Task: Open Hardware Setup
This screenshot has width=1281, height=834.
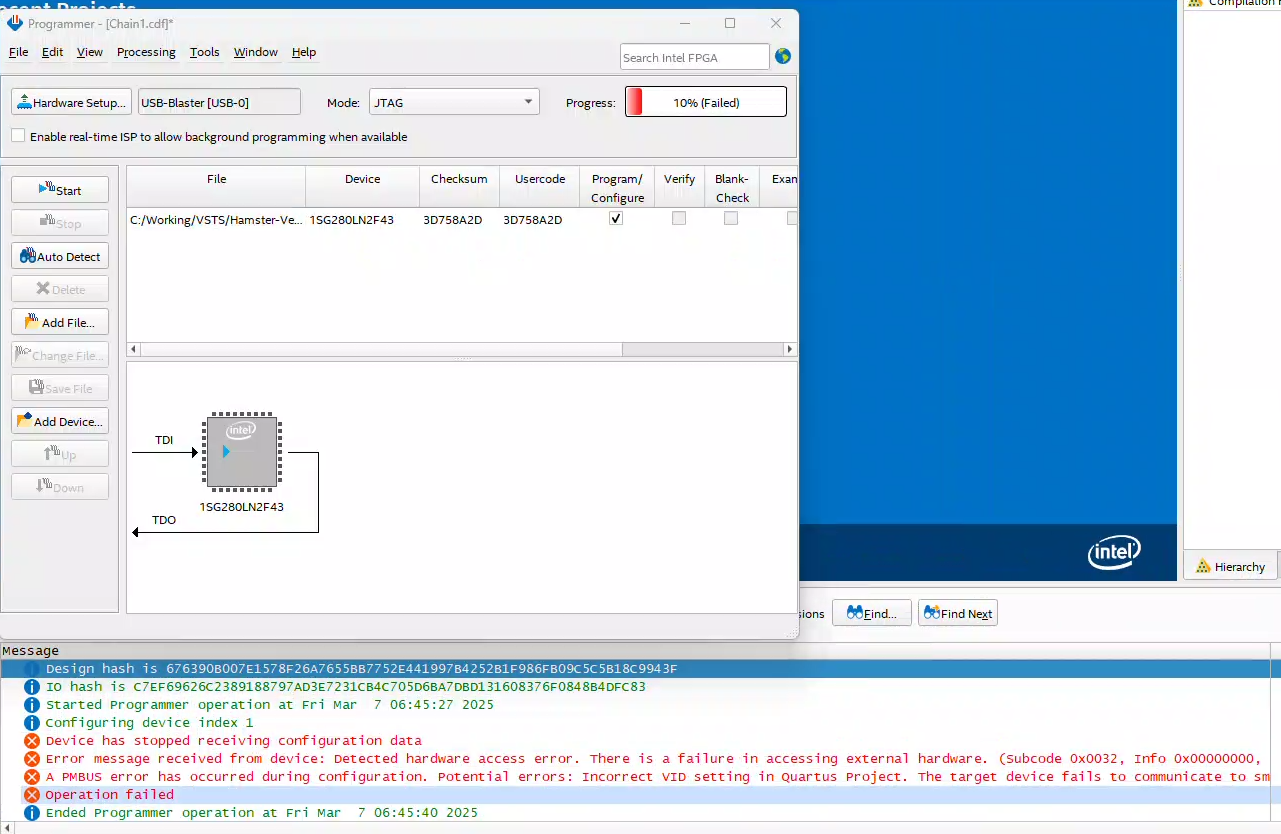Action: [x=72, y=102]
